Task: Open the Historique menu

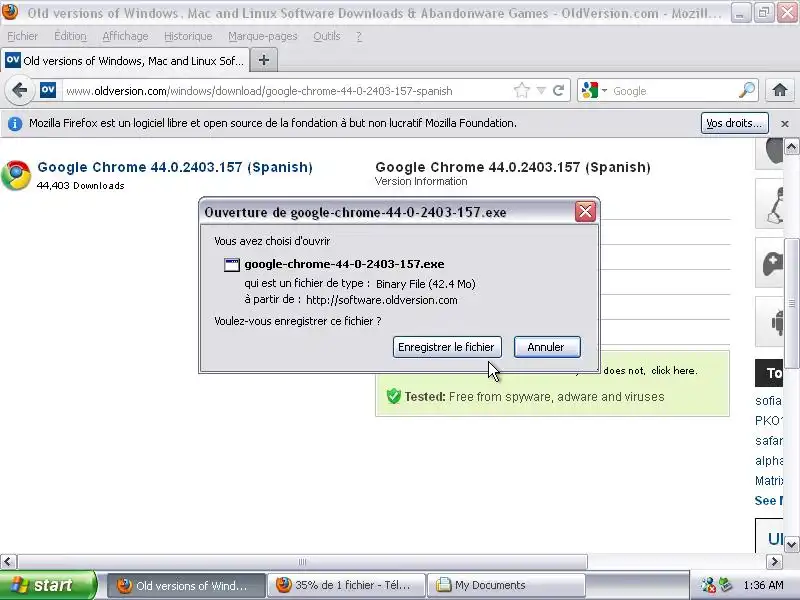Action: [188, 36]
